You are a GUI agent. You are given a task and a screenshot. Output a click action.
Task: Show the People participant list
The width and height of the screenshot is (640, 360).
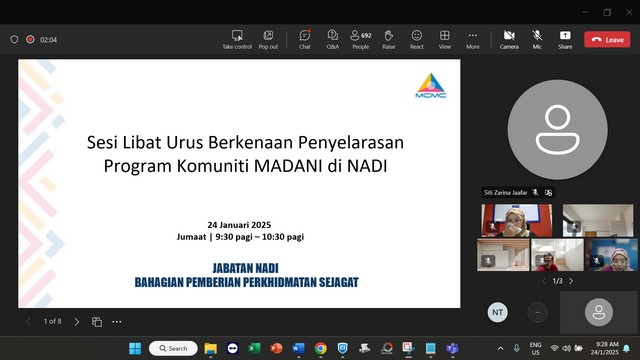[361, 40]
